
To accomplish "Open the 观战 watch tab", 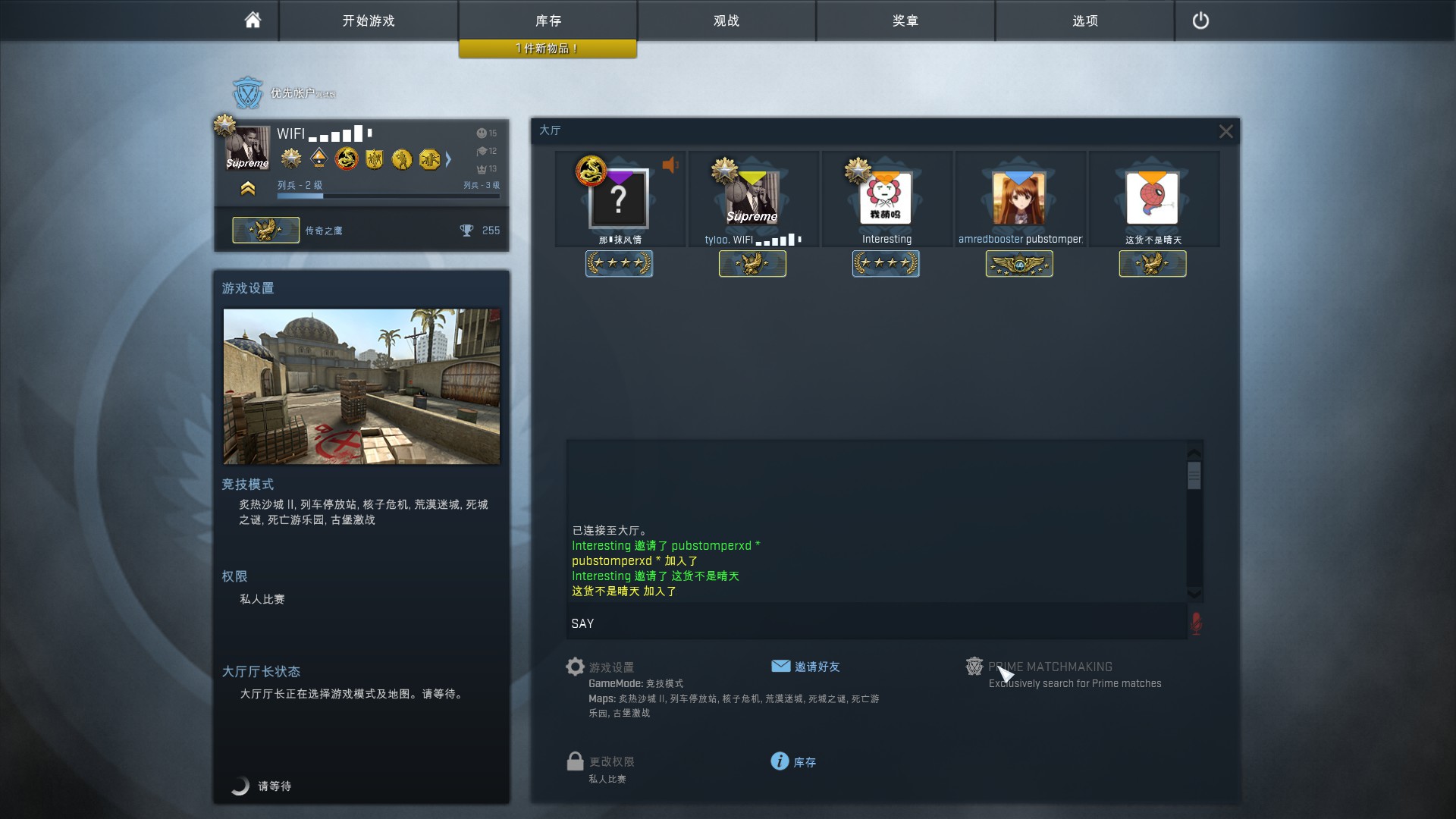I will [726, 20].
